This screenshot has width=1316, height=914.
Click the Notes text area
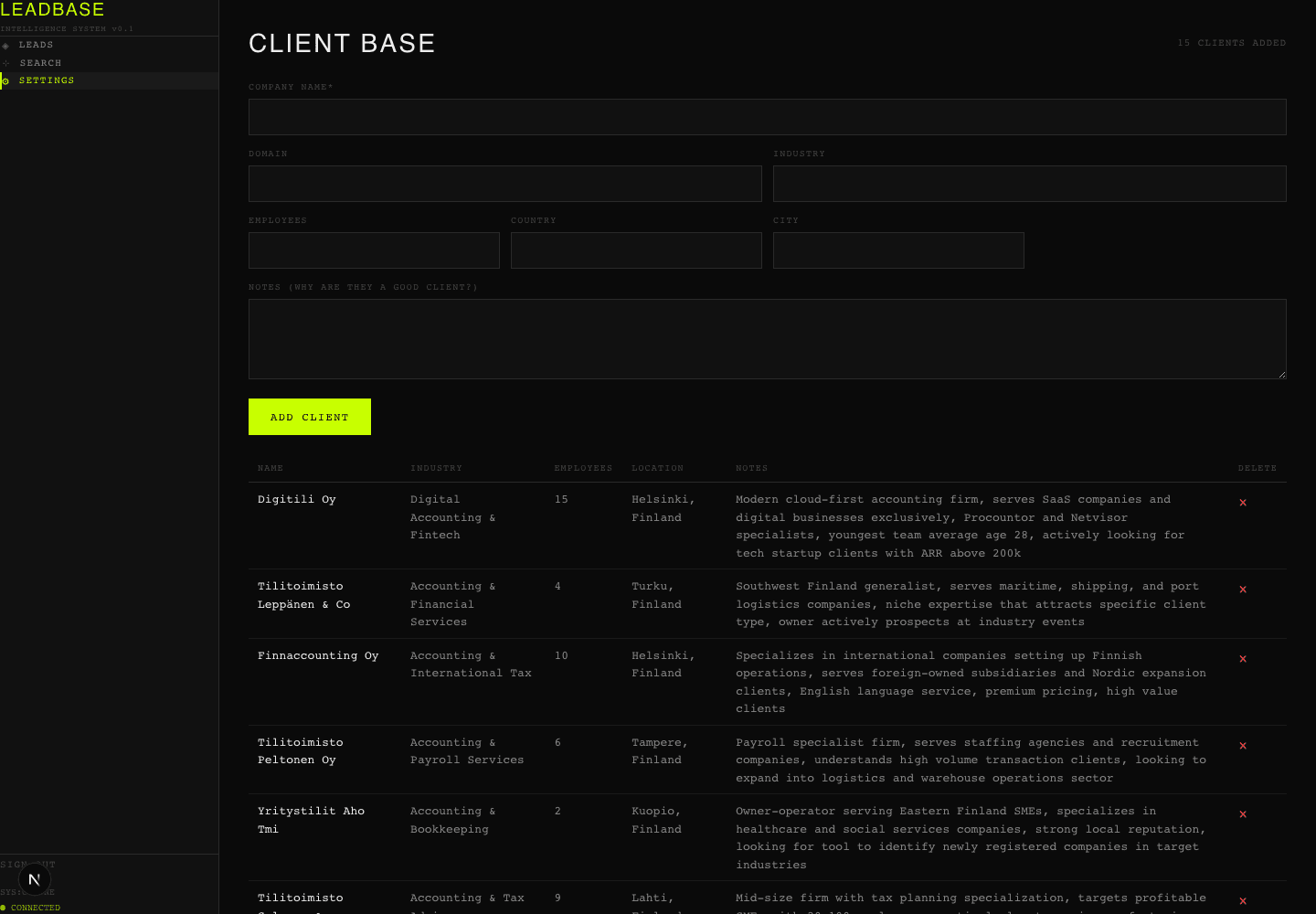767,339
